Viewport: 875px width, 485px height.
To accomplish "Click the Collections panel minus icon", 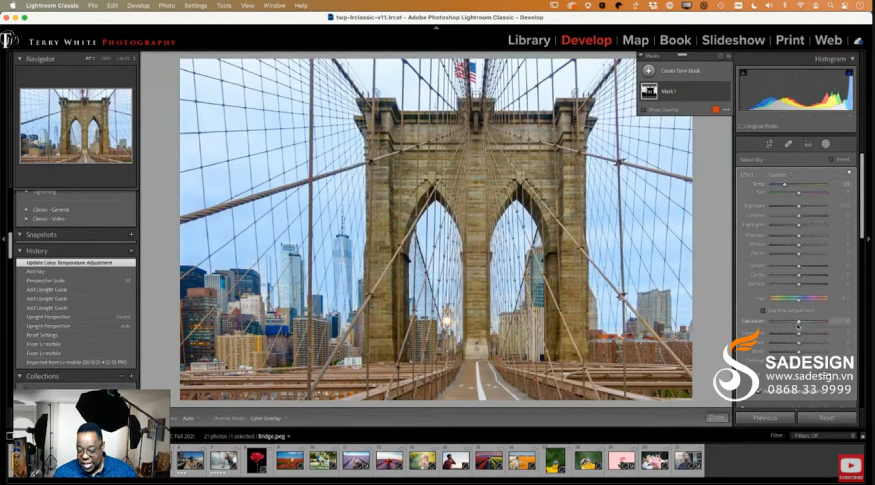I will (121, 376).
